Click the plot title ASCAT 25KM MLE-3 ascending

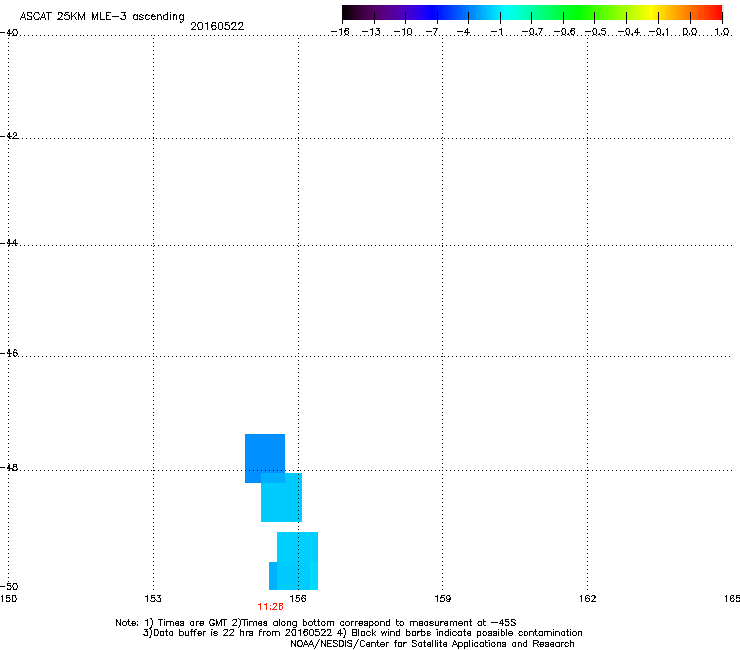[x=102, y=16]
